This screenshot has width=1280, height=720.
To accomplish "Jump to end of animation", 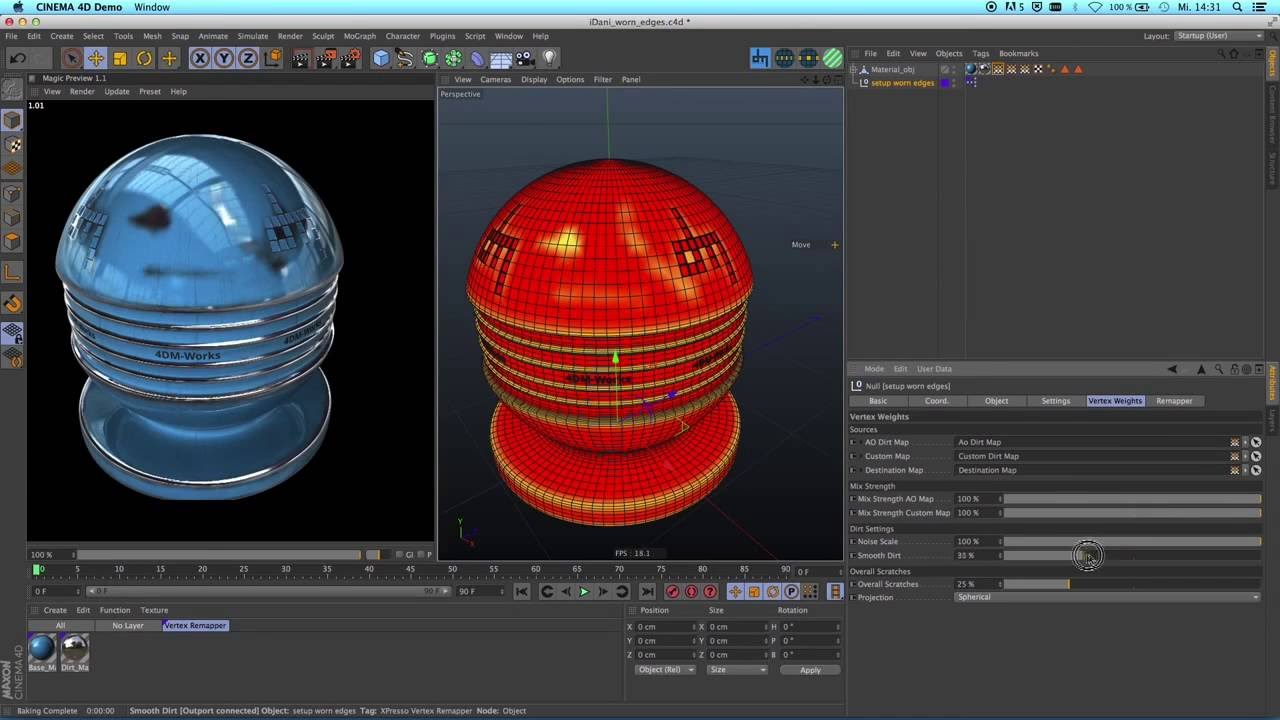I will point(646,591).
